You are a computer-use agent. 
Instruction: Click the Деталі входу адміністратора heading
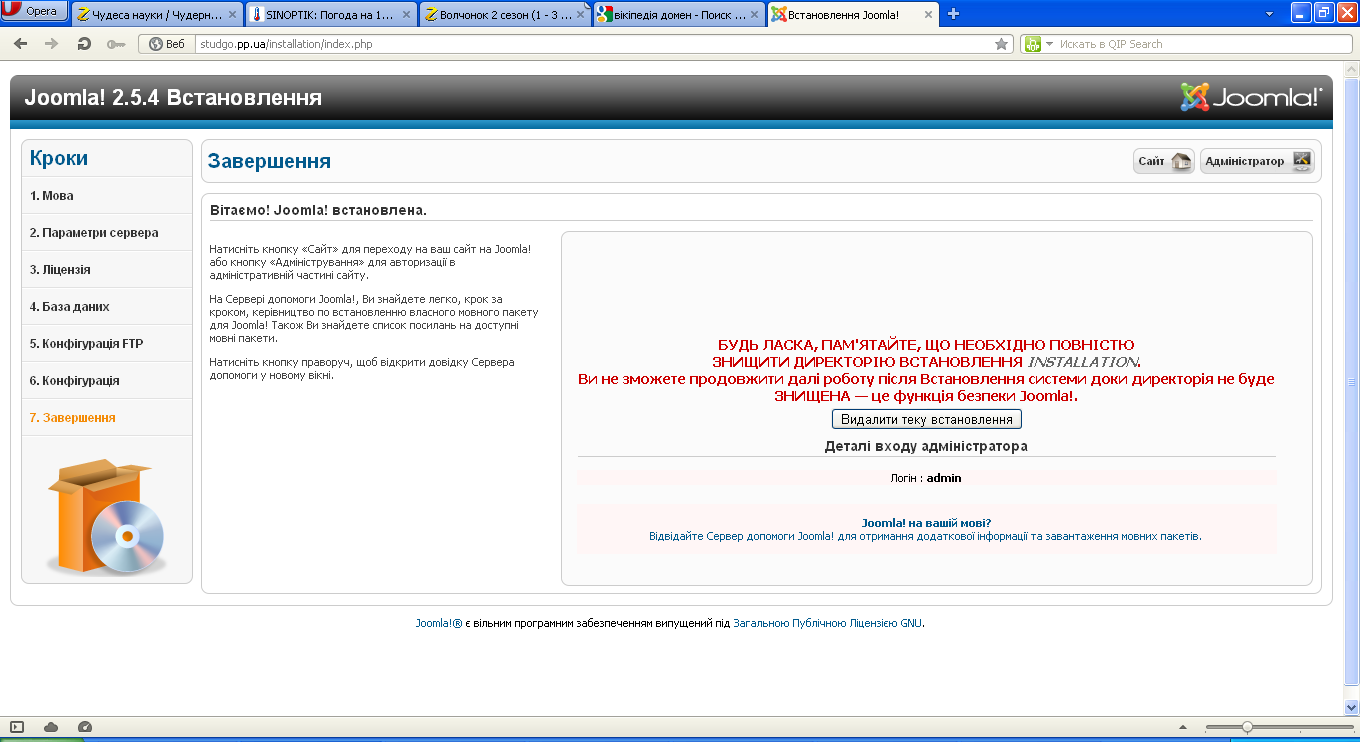pyautogui.click(x=926, y=446)
